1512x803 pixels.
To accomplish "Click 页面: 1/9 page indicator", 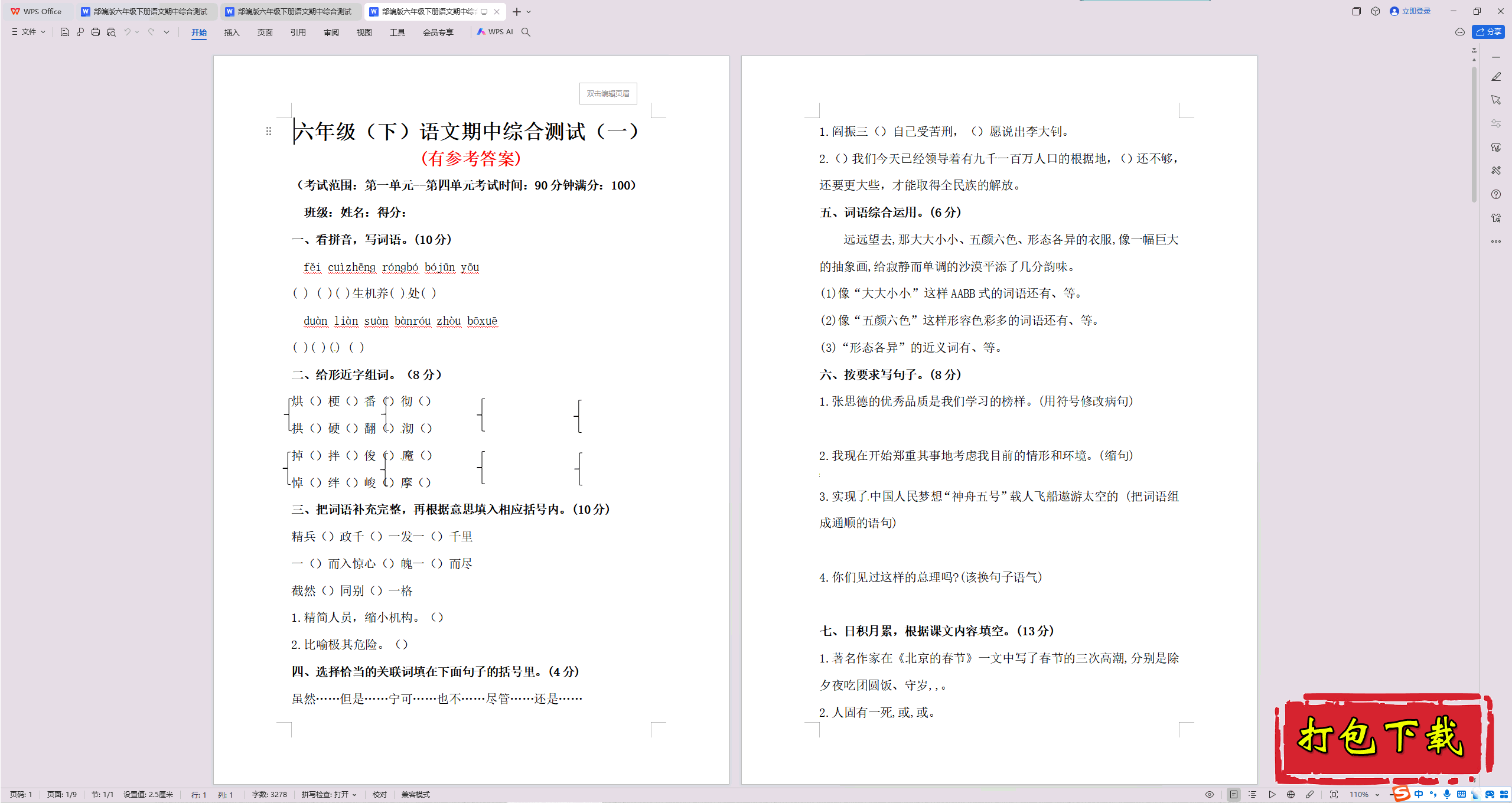I will click(x=62, y=795).
